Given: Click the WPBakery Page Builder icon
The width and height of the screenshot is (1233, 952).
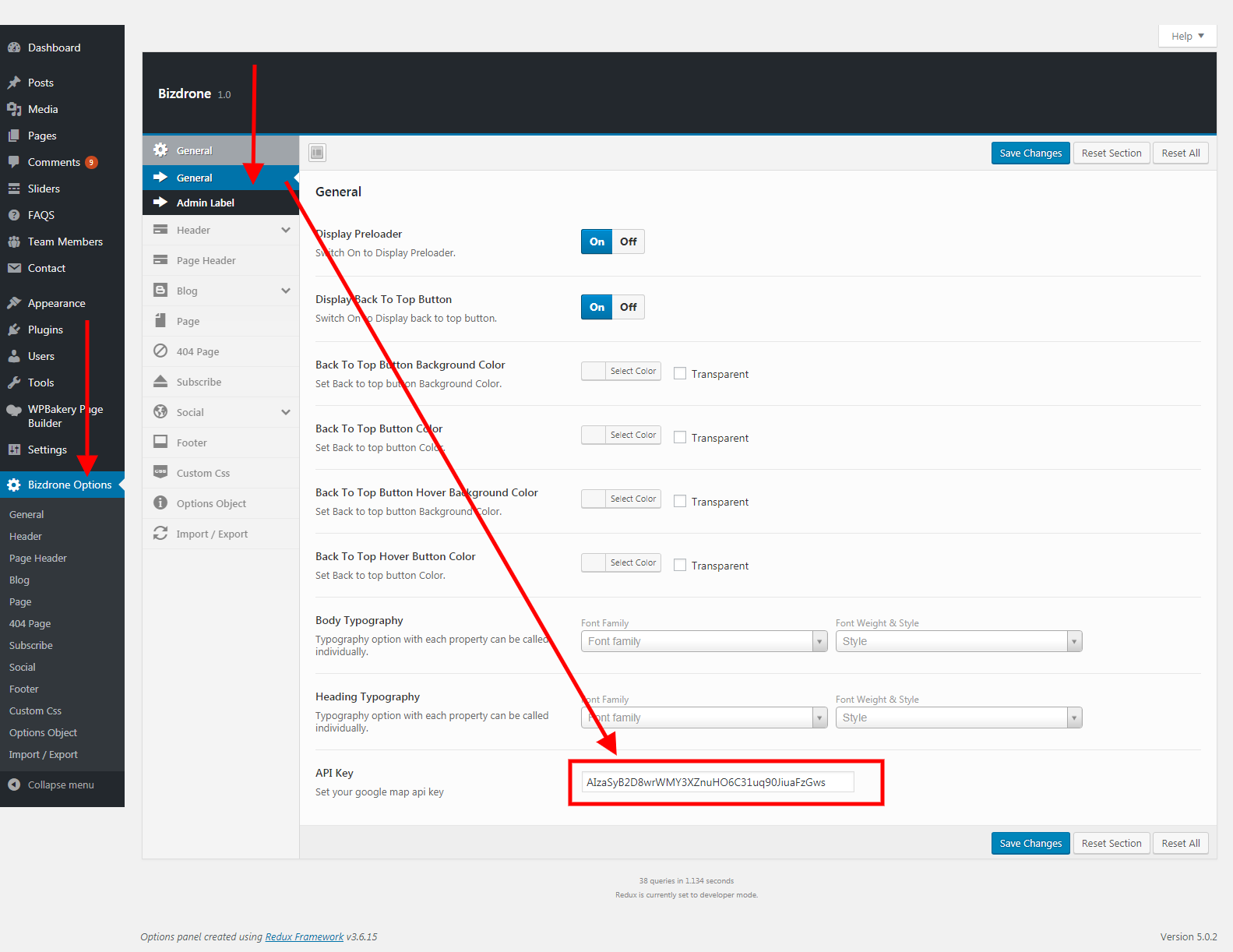Looking at the screenshot, I should click(14, 410).
